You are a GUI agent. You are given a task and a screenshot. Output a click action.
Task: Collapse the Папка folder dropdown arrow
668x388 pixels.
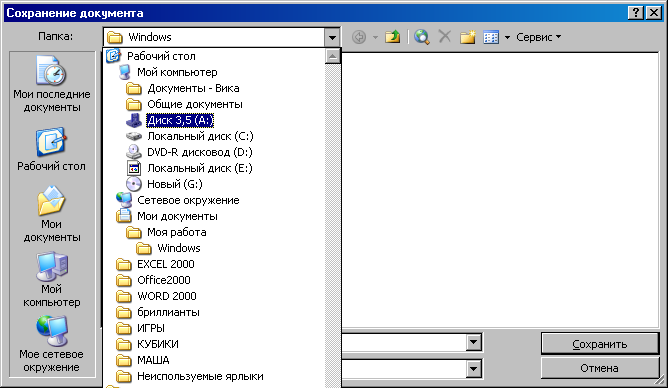(332, 37)
